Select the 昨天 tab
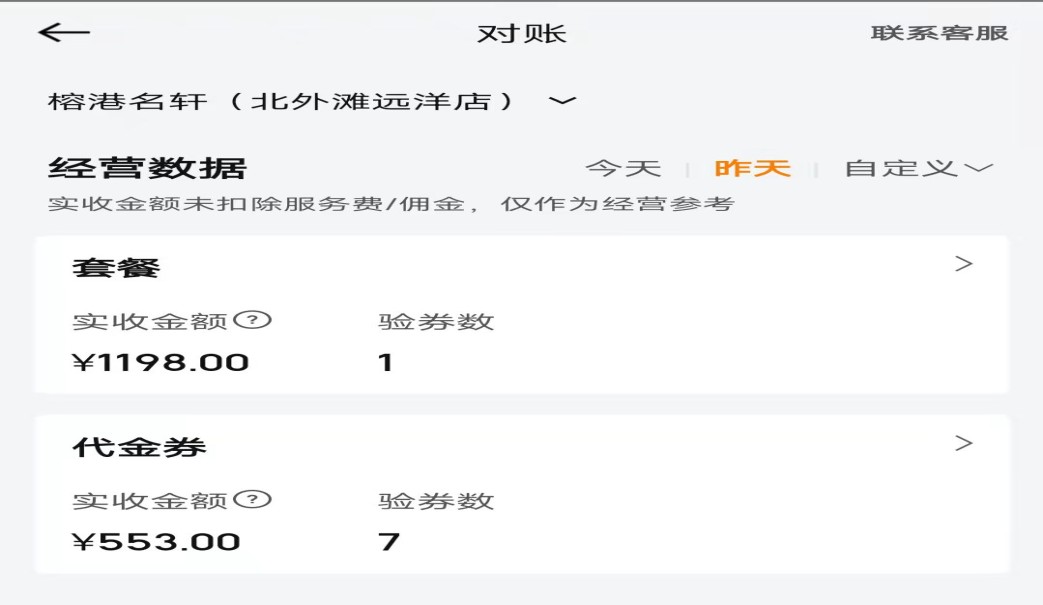Screen dimensions: 1043x605 [x=752, y=168]
